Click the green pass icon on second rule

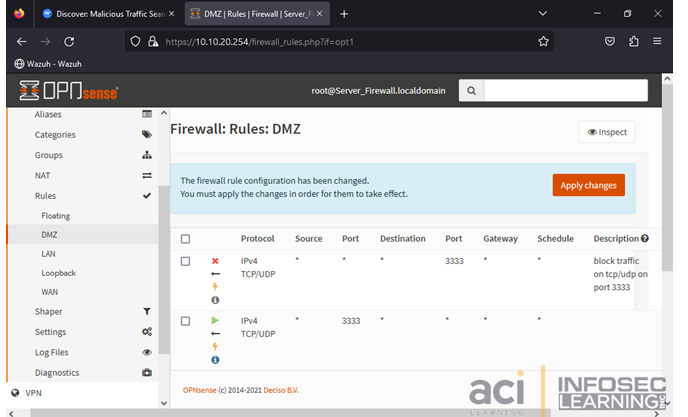pyautogui.click(x=215, y=320)
